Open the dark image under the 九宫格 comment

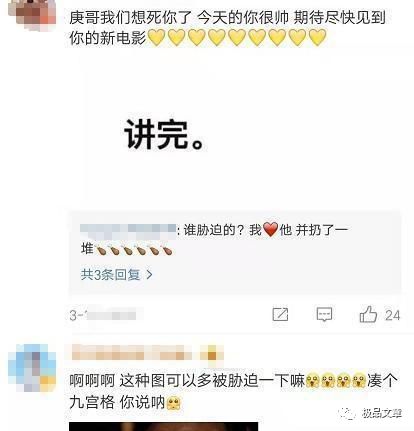click(164, 426)
